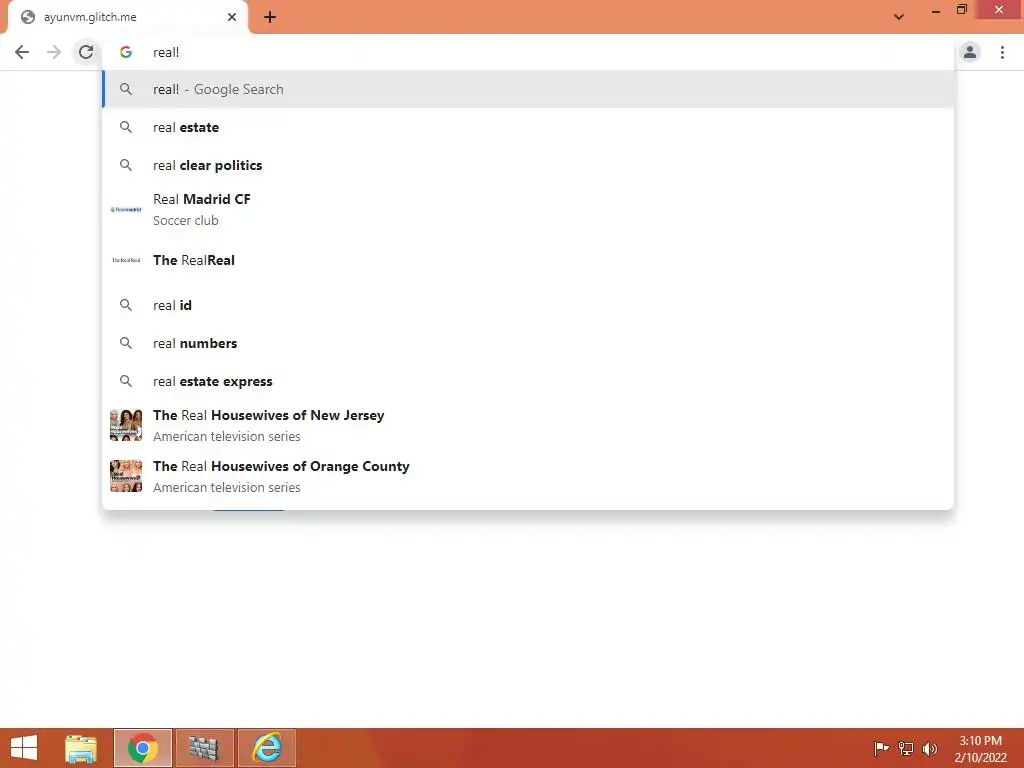
Task: Open Real Housewives of New Jersey suggestion
Action: coord(528,425)
